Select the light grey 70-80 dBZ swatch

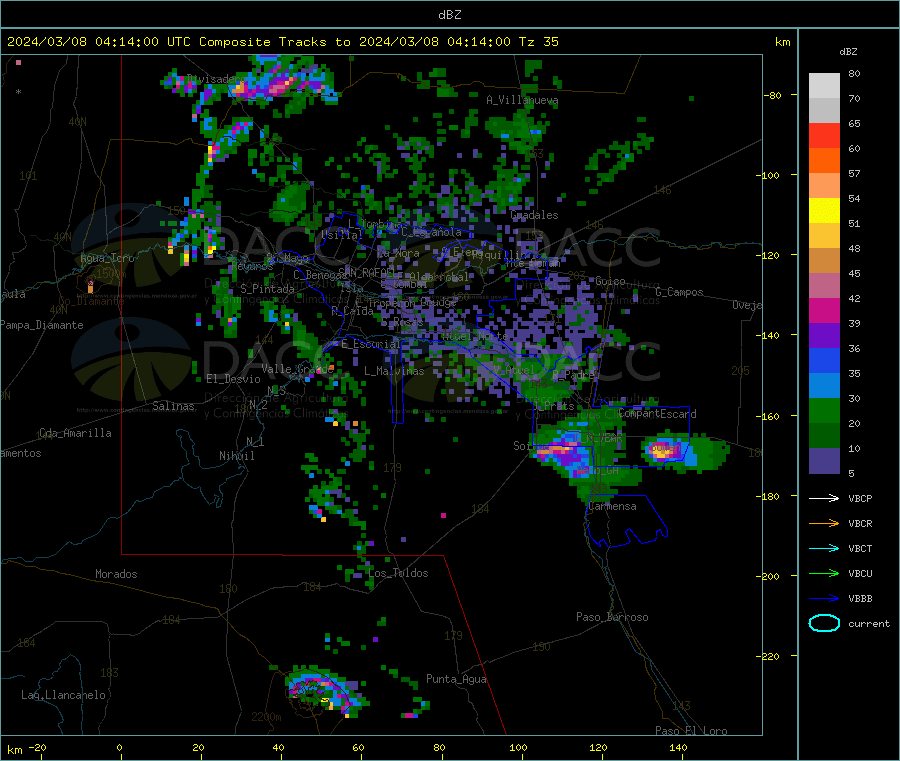pyautogui.click(x=824, y=86)
